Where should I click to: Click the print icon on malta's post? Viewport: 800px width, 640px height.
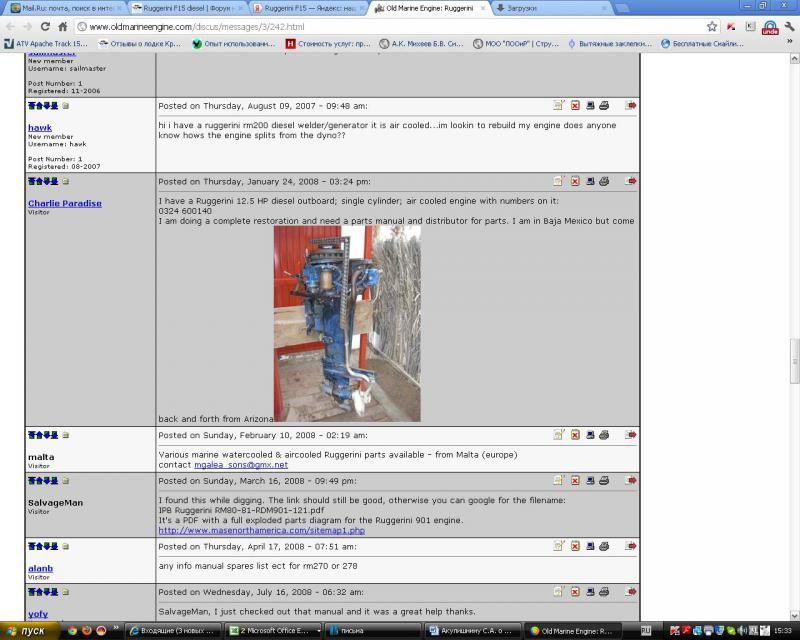coord(604,435)
